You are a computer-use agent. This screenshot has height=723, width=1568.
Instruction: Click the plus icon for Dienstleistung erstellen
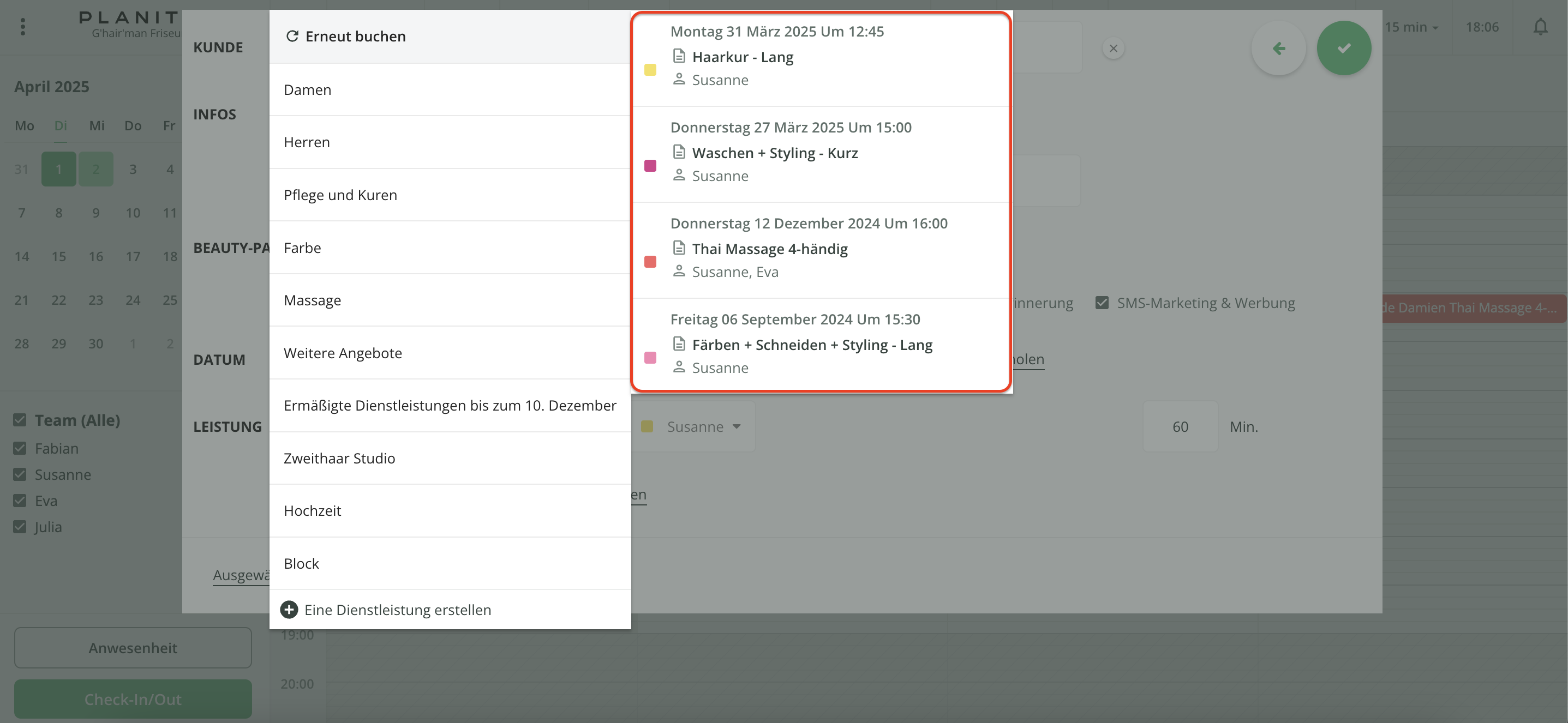tap(289, 609)
